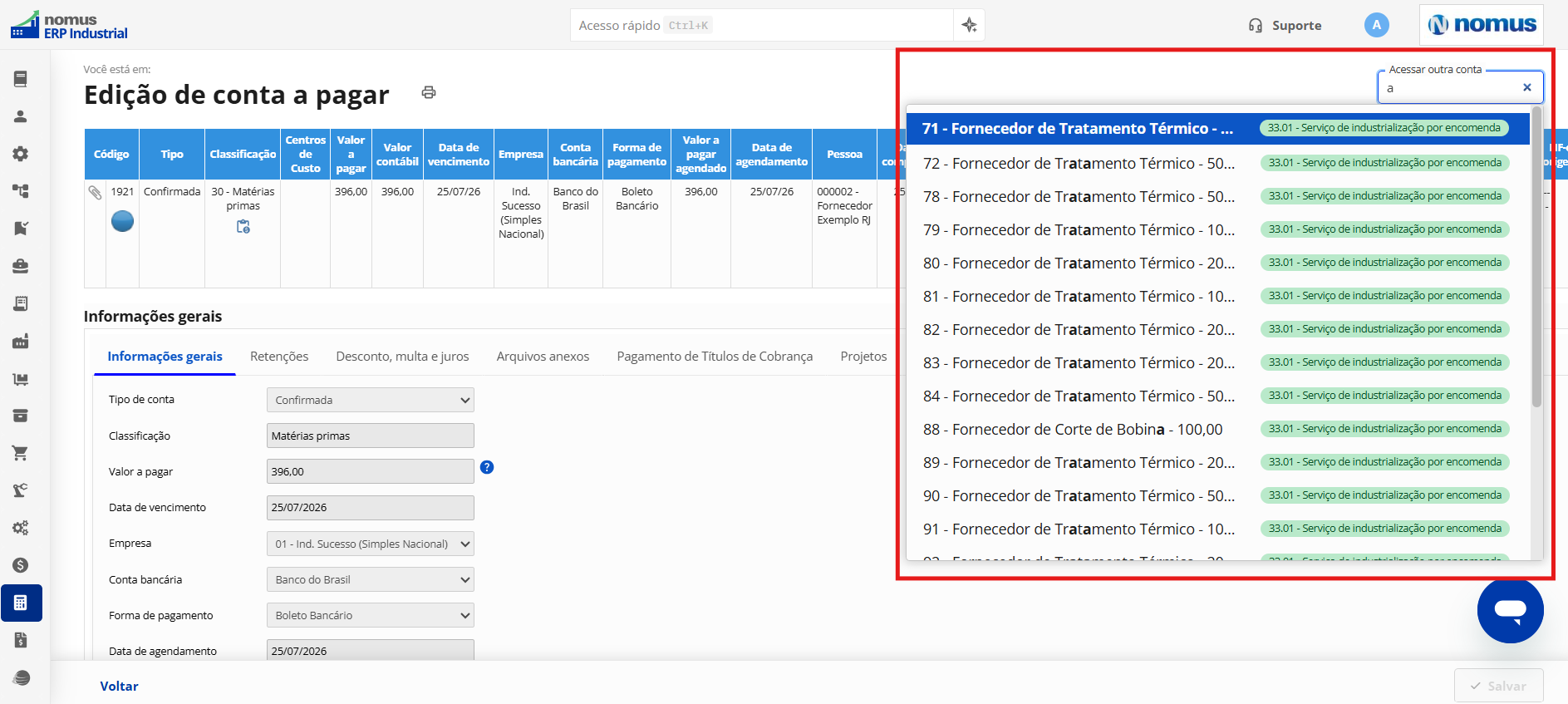Click the Valor a pagar 396,00 field
Viewport: 1568px width, 704px height.
point(371,471)
